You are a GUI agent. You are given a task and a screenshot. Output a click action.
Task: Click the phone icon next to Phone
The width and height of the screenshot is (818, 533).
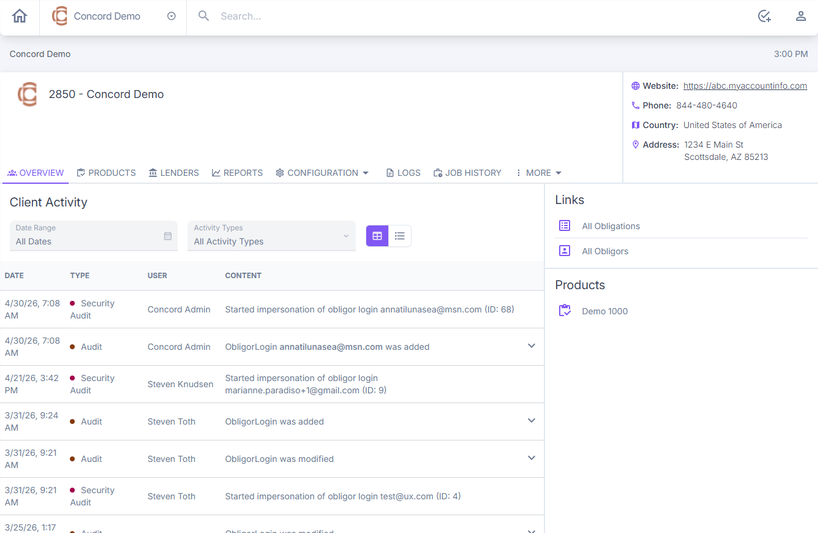635,105
